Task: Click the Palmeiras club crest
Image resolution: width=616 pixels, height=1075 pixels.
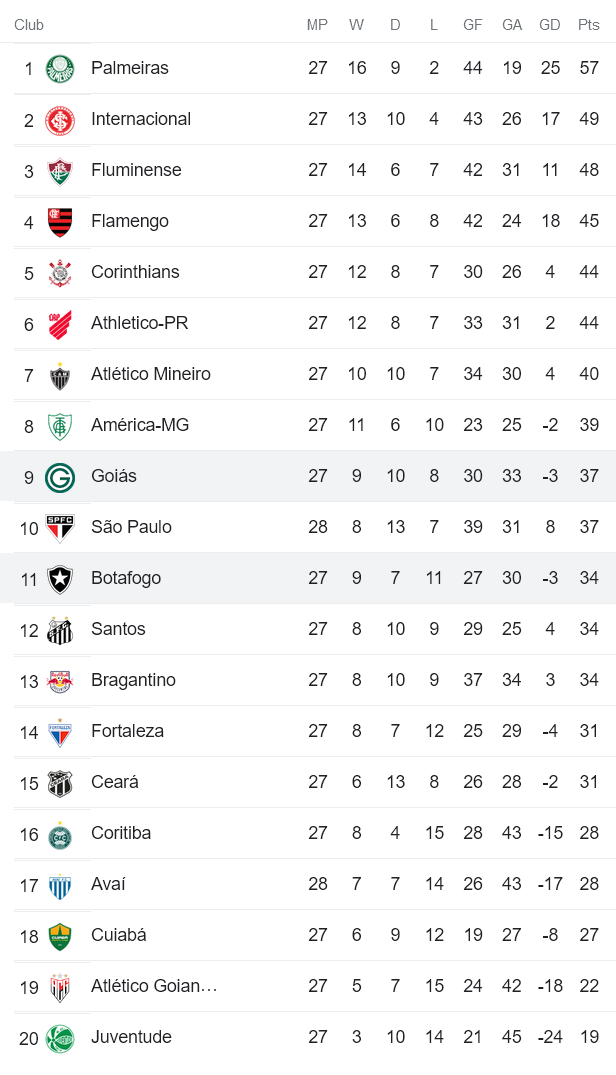Action: point(59,67)
